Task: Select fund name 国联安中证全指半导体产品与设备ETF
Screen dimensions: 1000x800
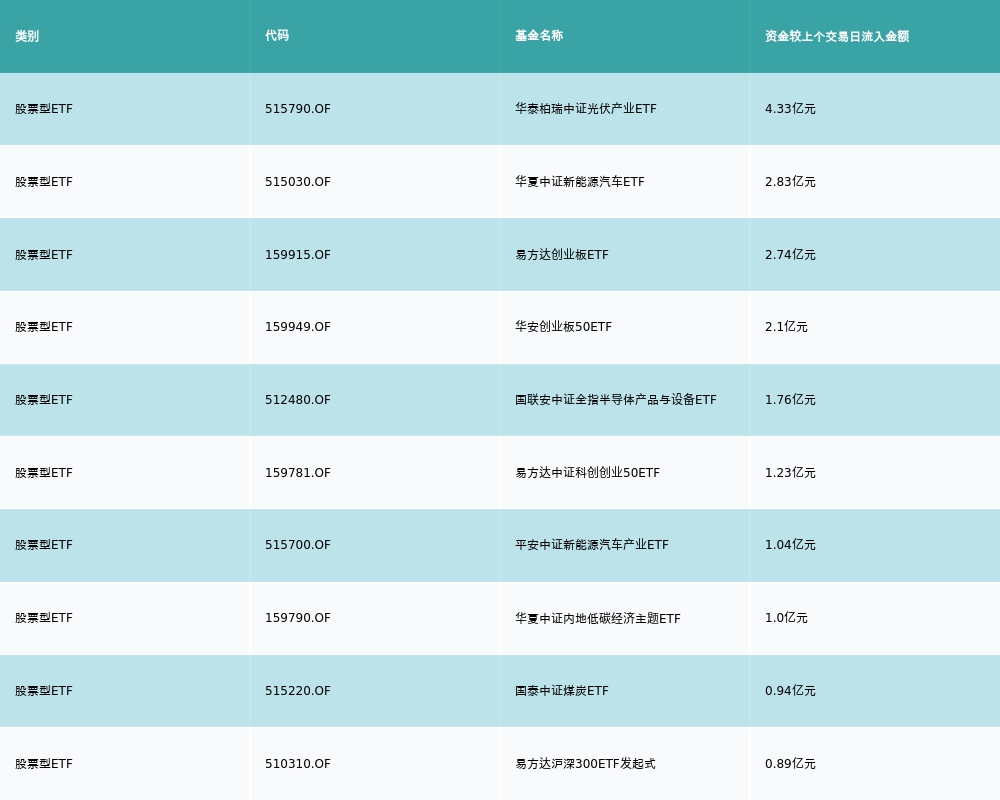Action: (615, 400)
